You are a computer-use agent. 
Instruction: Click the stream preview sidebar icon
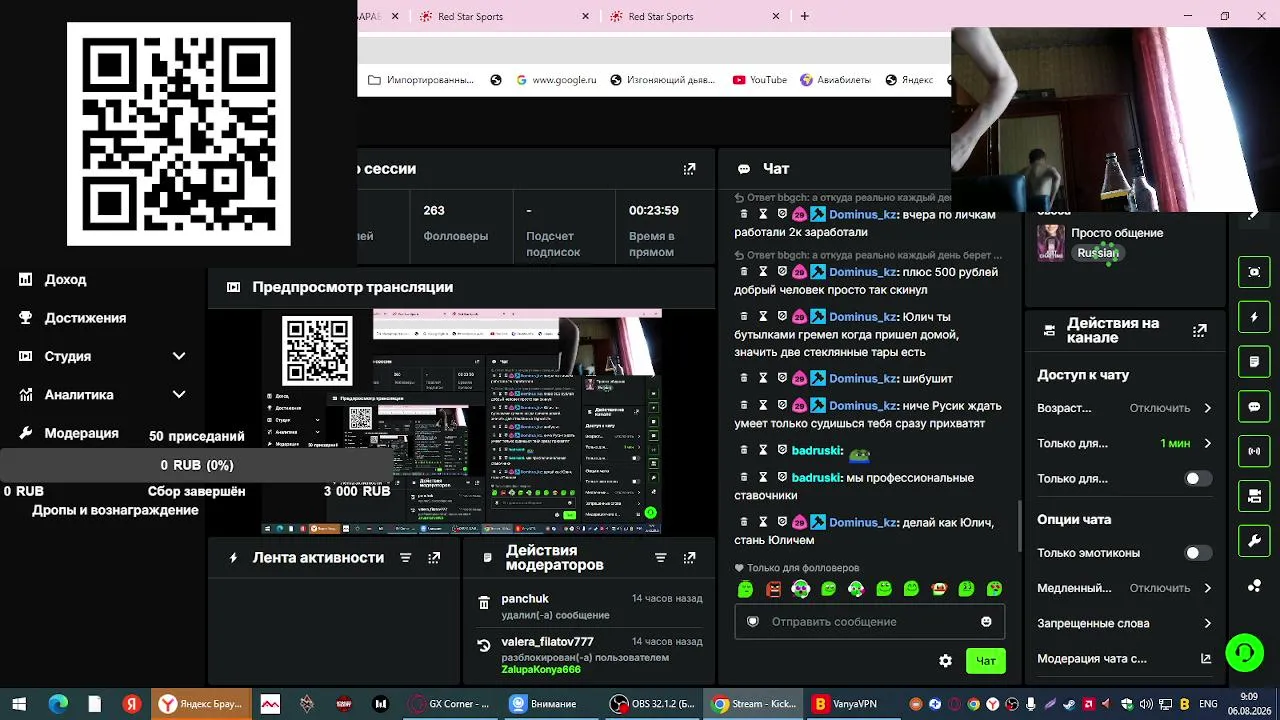coord(1254,272)
